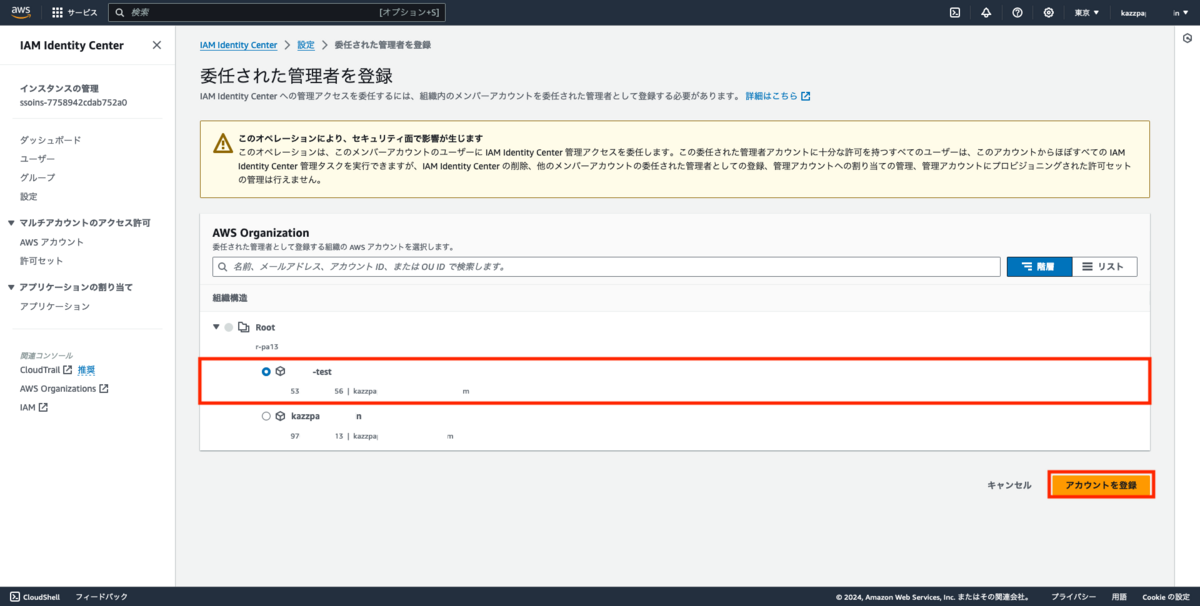Open フィードバック in footer
Image resolution: width=1200 pixels, height=606 pixels.
pyautogui.click(x=101, y=597)
